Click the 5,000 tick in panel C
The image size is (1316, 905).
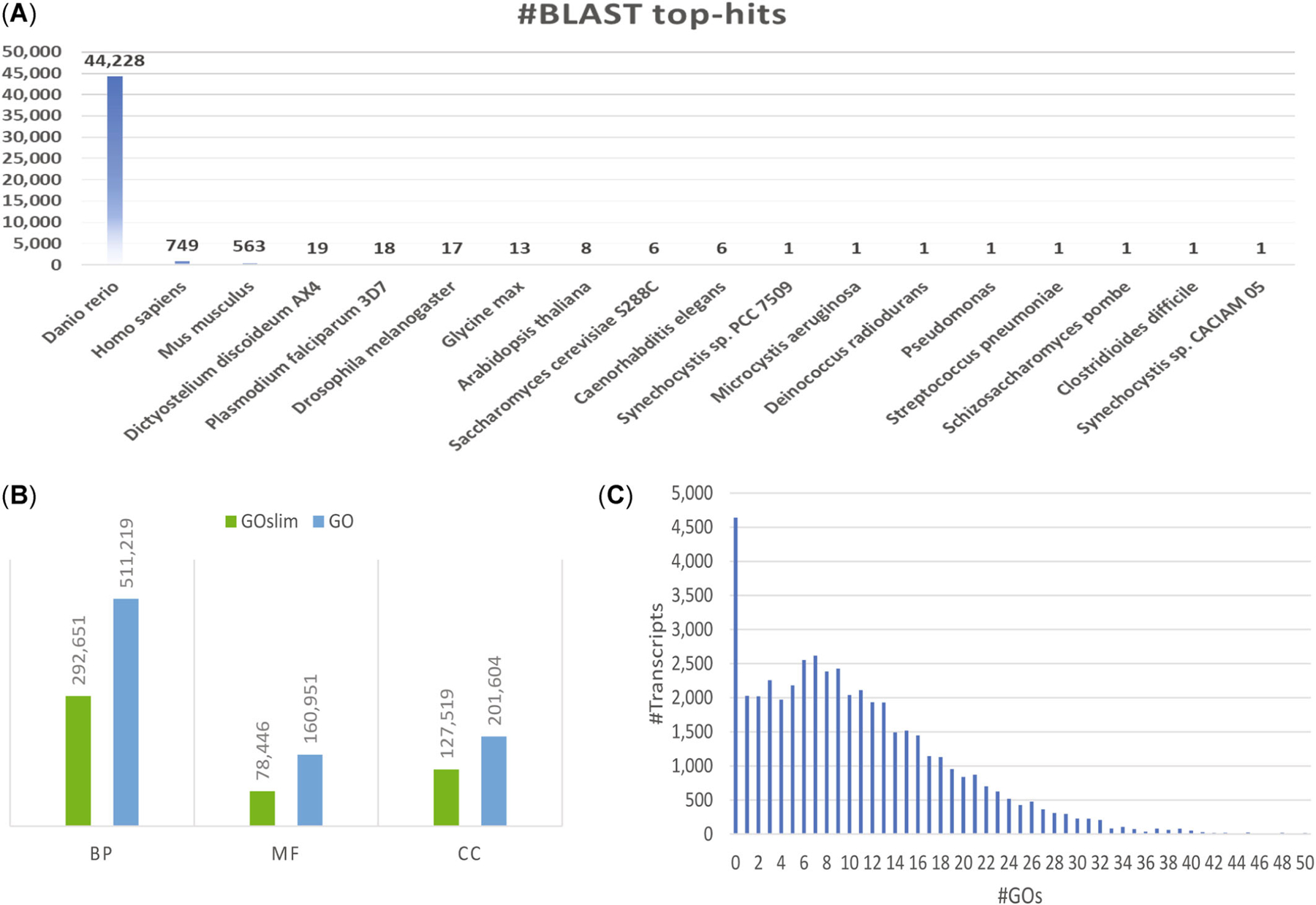click(692, 493)
